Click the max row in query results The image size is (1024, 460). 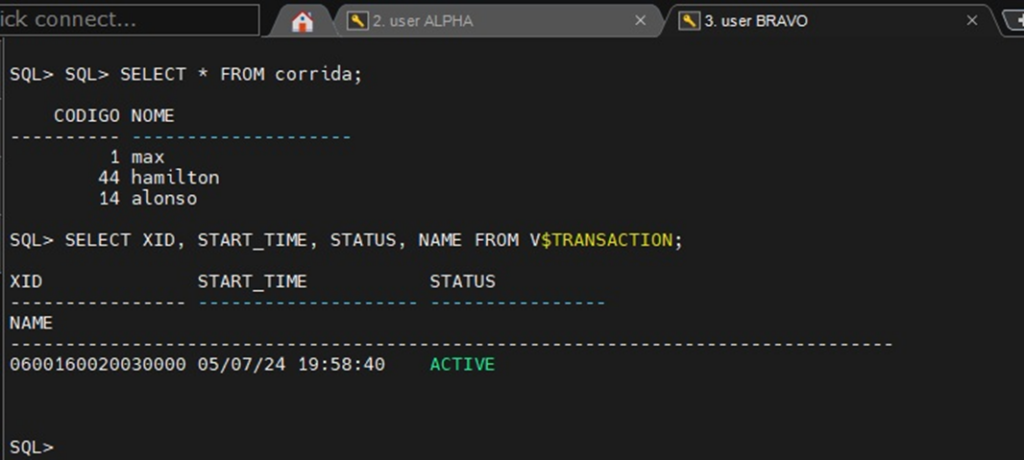(147, 157)
